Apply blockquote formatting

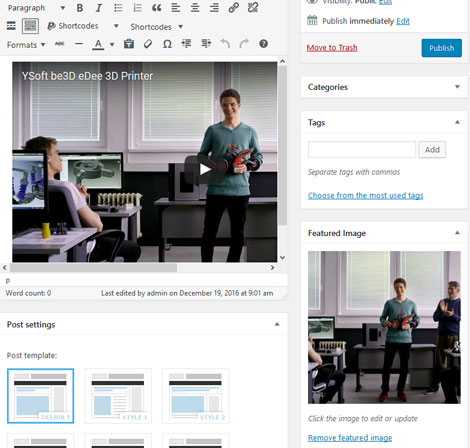157,8
